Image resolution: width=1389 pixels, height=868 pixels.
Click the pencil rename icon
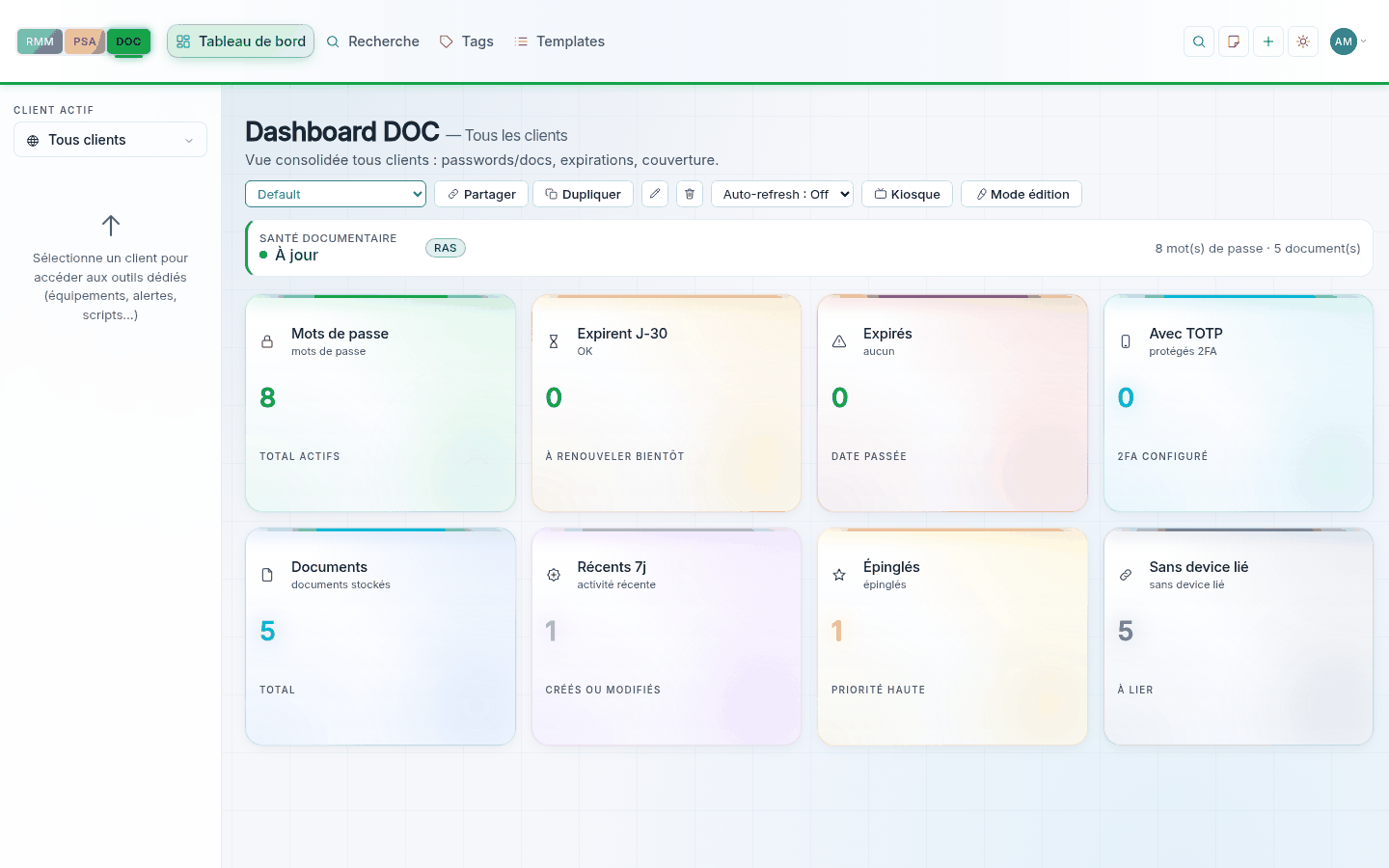tap(655, 194)
